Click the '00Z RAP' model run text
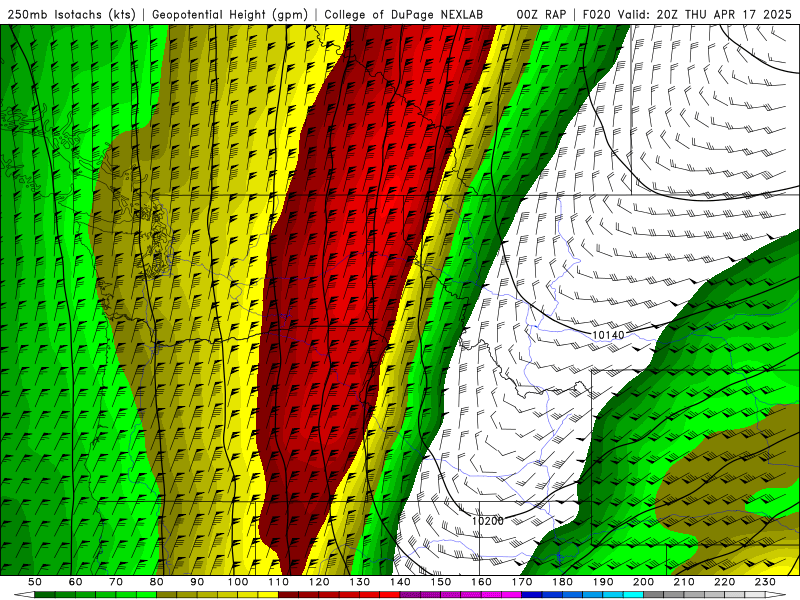Image resolution: width=800 pixels, height=600 pixels. pyautogui.click(x=541, y=14)
